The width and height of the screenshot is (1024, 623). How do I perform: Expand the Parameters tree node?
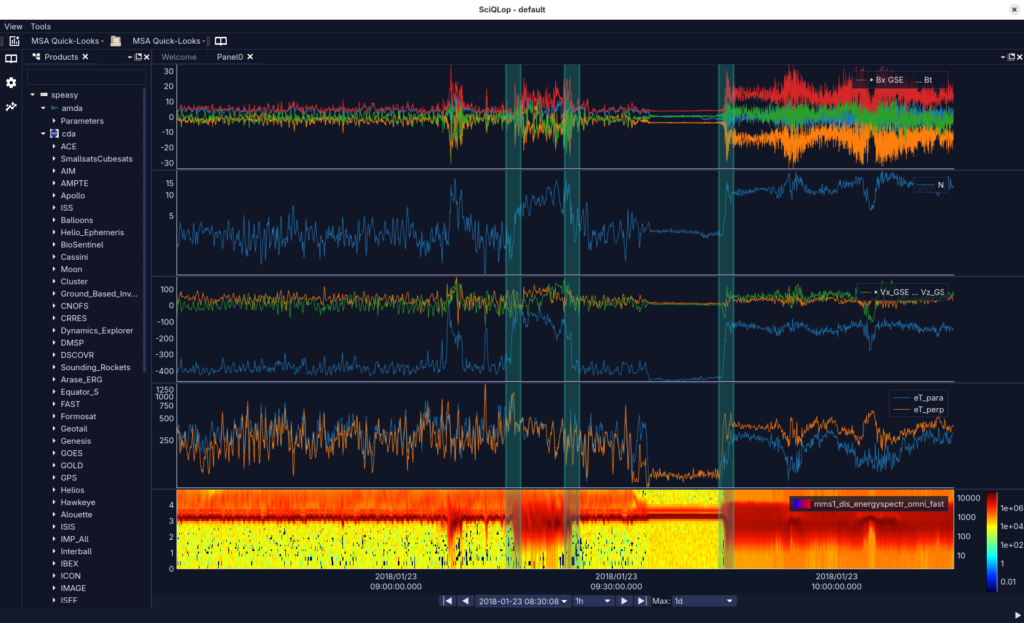coord(54,121)
